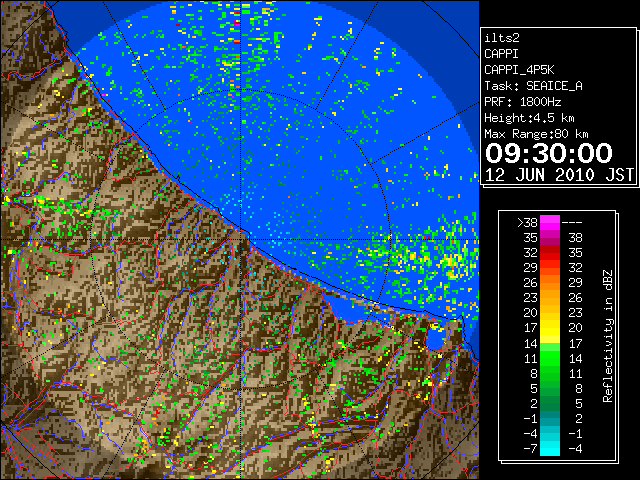Click the "ilts2" site label
The width and height of the screenshot is (640, 480).
502,38
